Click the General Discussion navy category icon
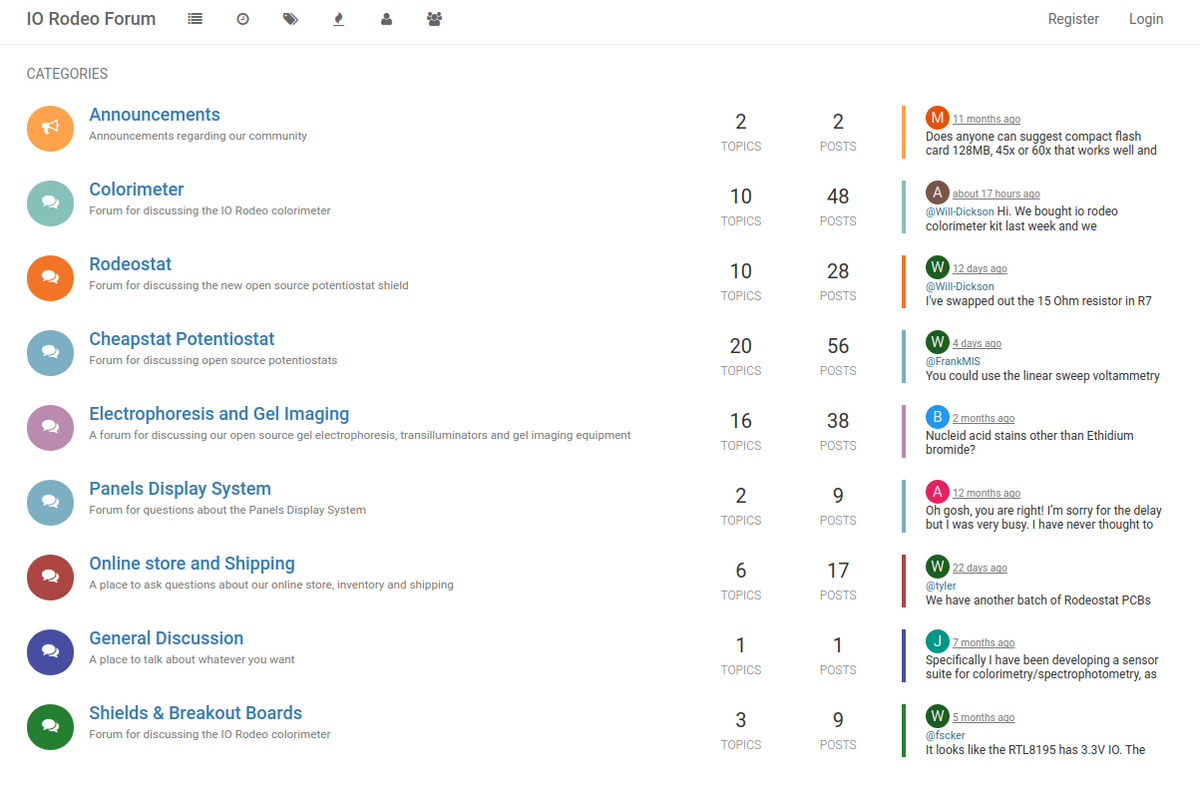This screenshot has height=788, width=1200. [x=50, y=651]
